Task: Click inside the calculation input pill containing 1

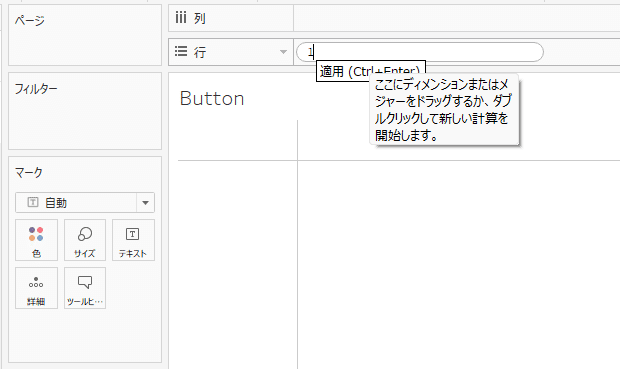Action: pyautogui.click(x=420, y=52)
